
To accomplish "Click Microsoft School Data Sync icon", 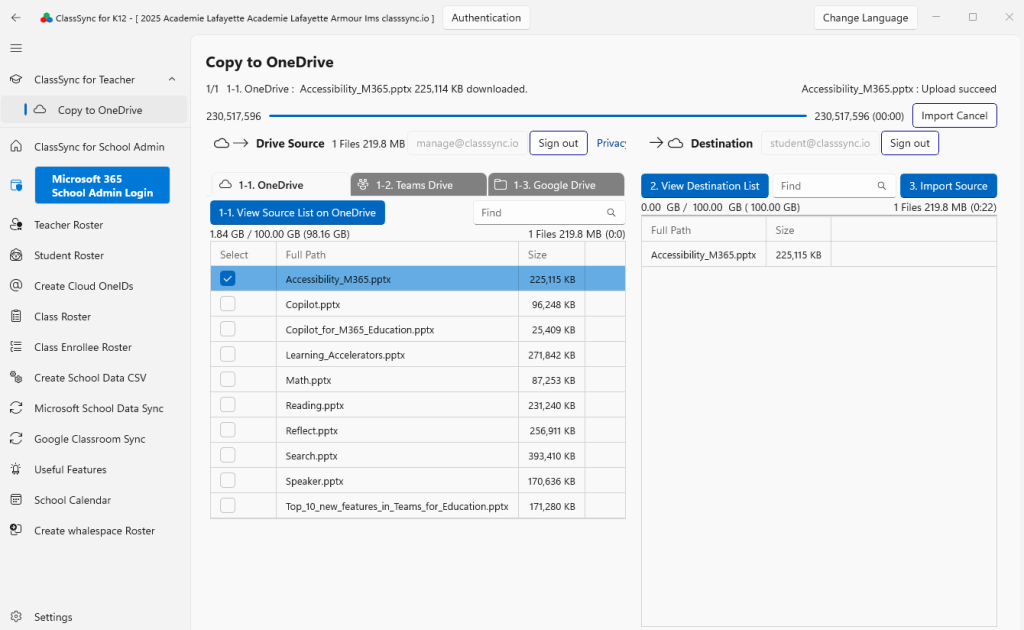I will point(16,408).
